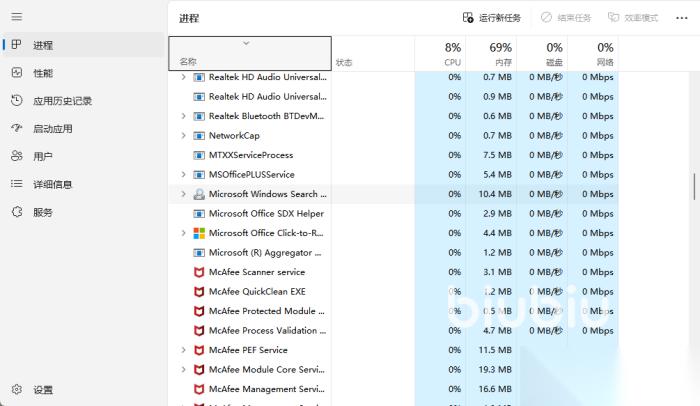Click the 服务 gear-puzzle icon
Image resolution: width=700 pixels, height=406 pixels.
click(17, 212)
